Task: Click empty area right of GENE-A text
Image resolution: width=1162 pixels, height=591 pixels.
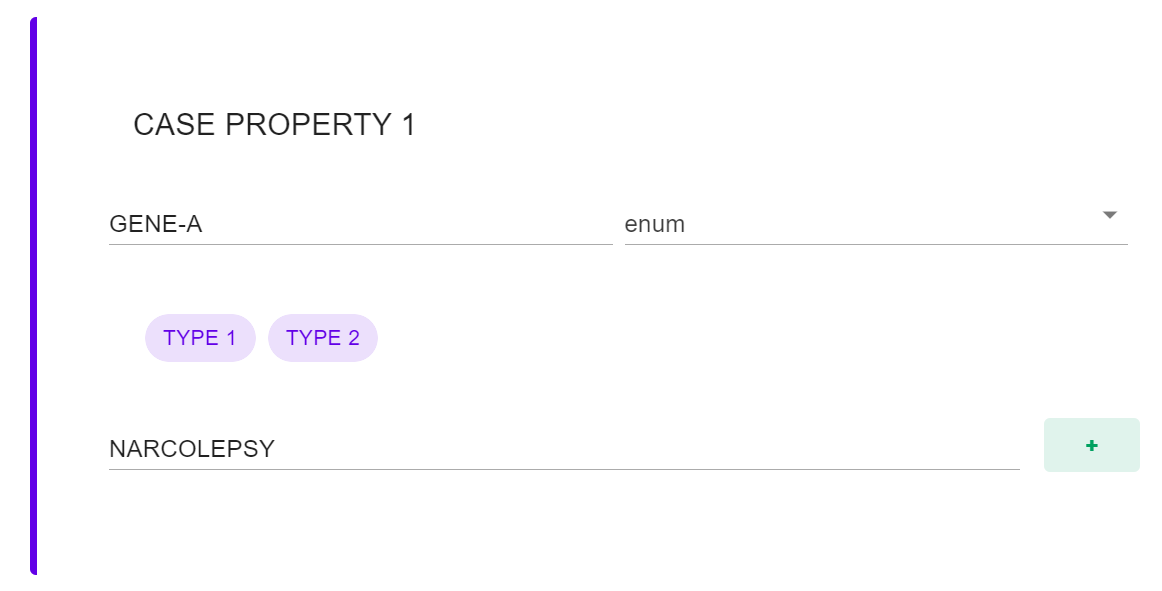Action: pos(420,225)
